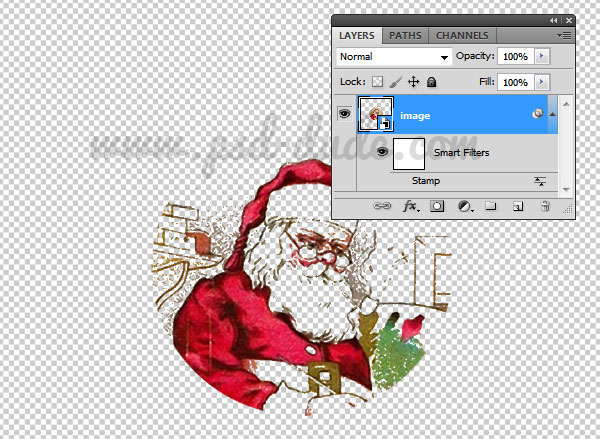Screen dimensions: 600x439
Task: Open the Opacity slider arrow
Action: point(542,56)
